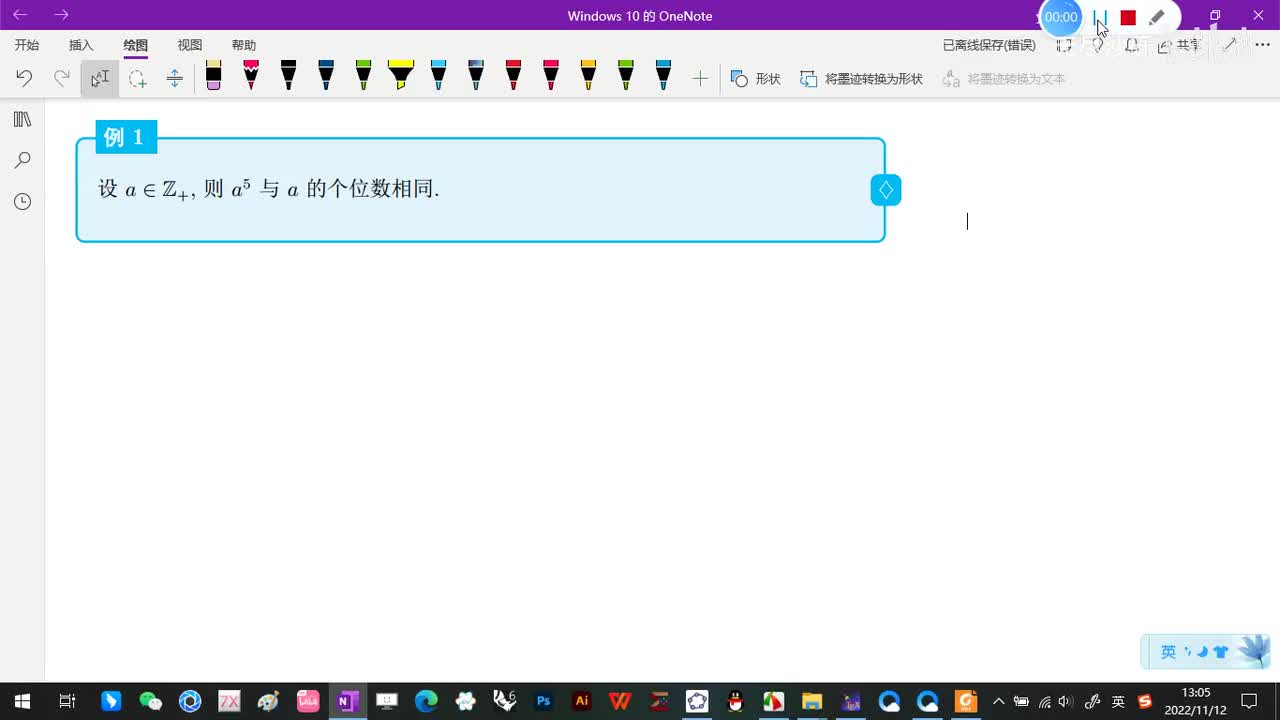The width and height of the screenshot is (1280, 720).
Task: Click the example statement text
Action: coord(269,189)
